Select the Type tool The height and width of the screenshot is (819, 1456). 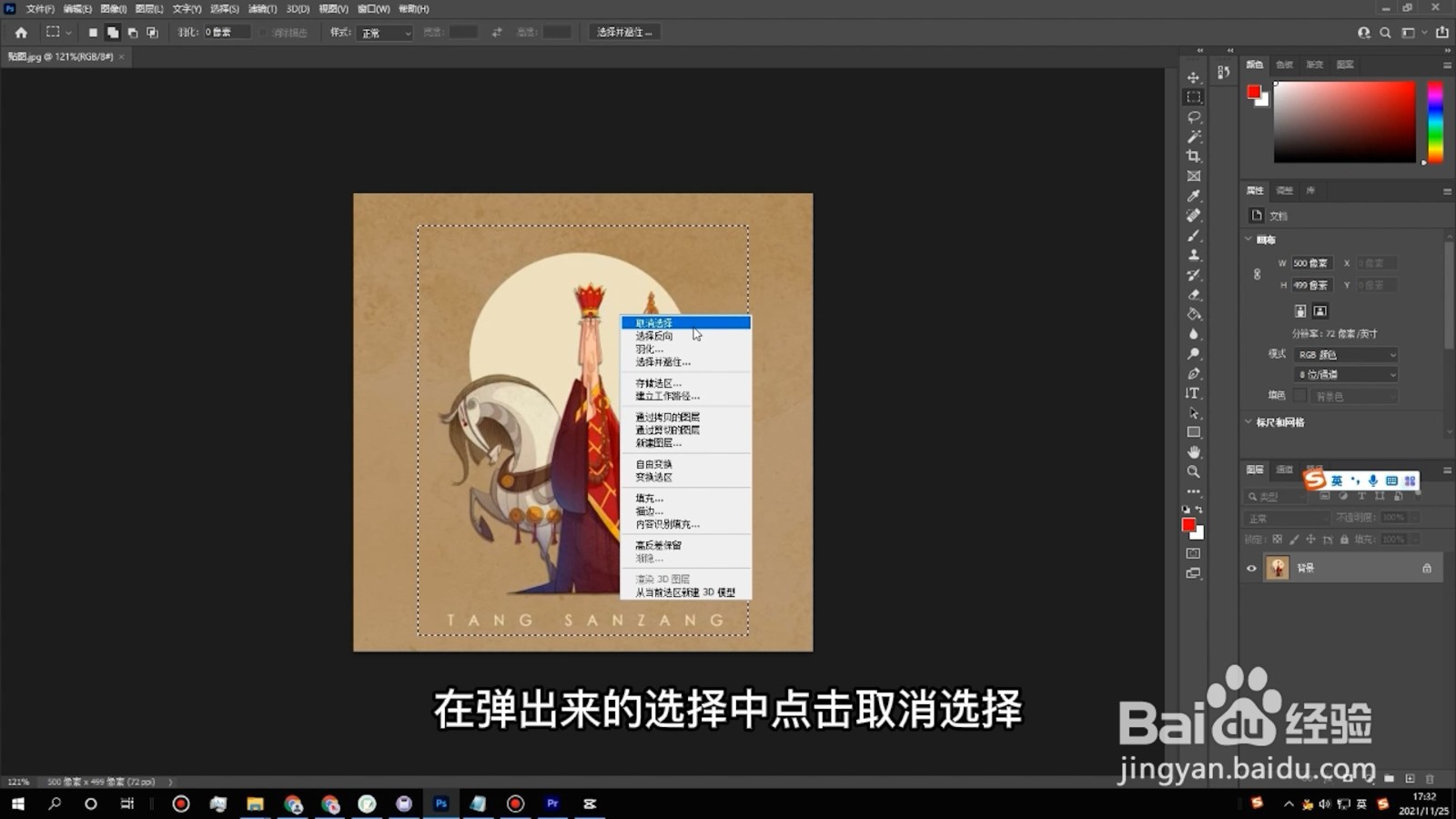click(x=1194, y=393)
